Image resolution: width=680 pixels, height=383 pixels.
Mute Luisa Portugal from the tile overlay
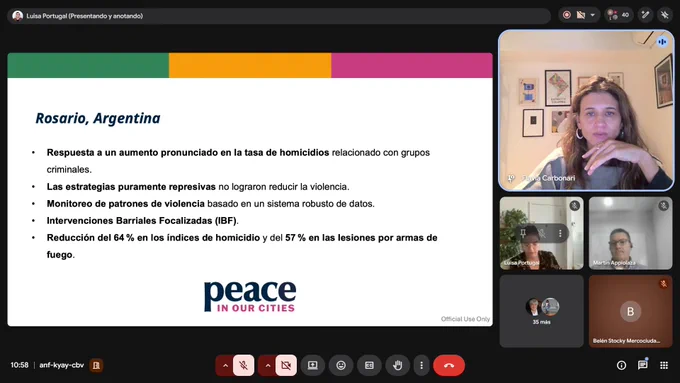click(542, 234)
